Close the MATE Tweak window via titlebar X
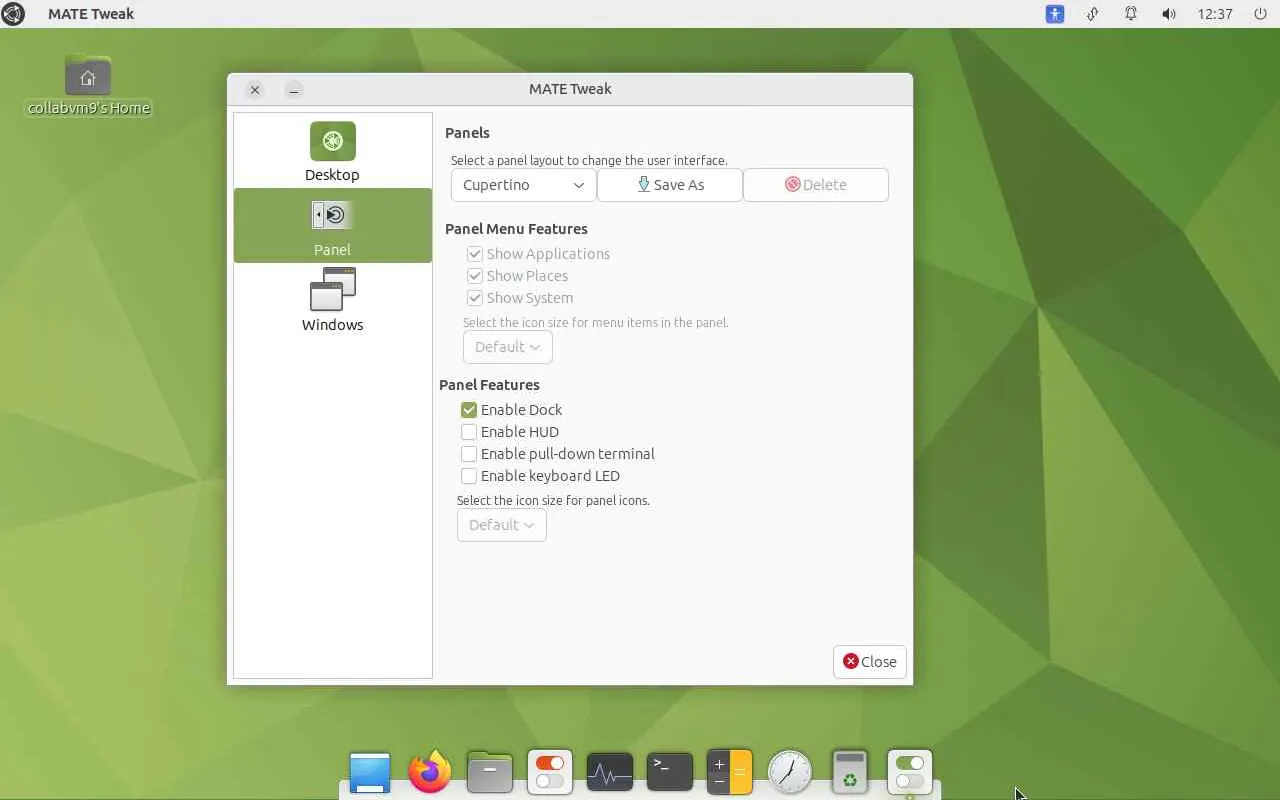 [255, 90]
